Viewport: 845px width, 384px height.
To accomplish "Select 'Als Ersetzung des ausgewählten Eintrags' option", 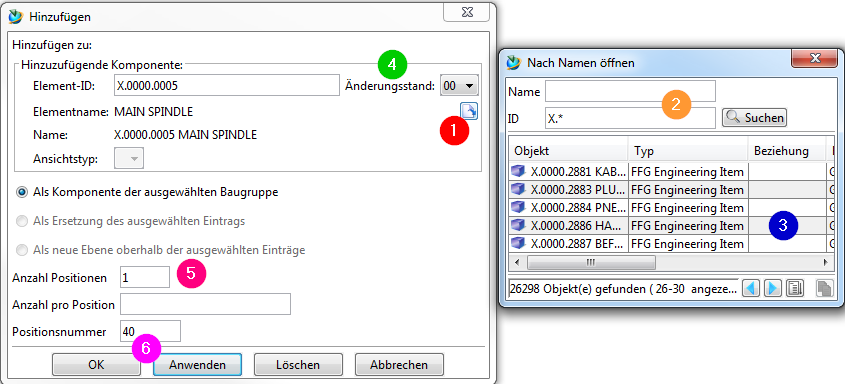I will [x=23, y=221].
